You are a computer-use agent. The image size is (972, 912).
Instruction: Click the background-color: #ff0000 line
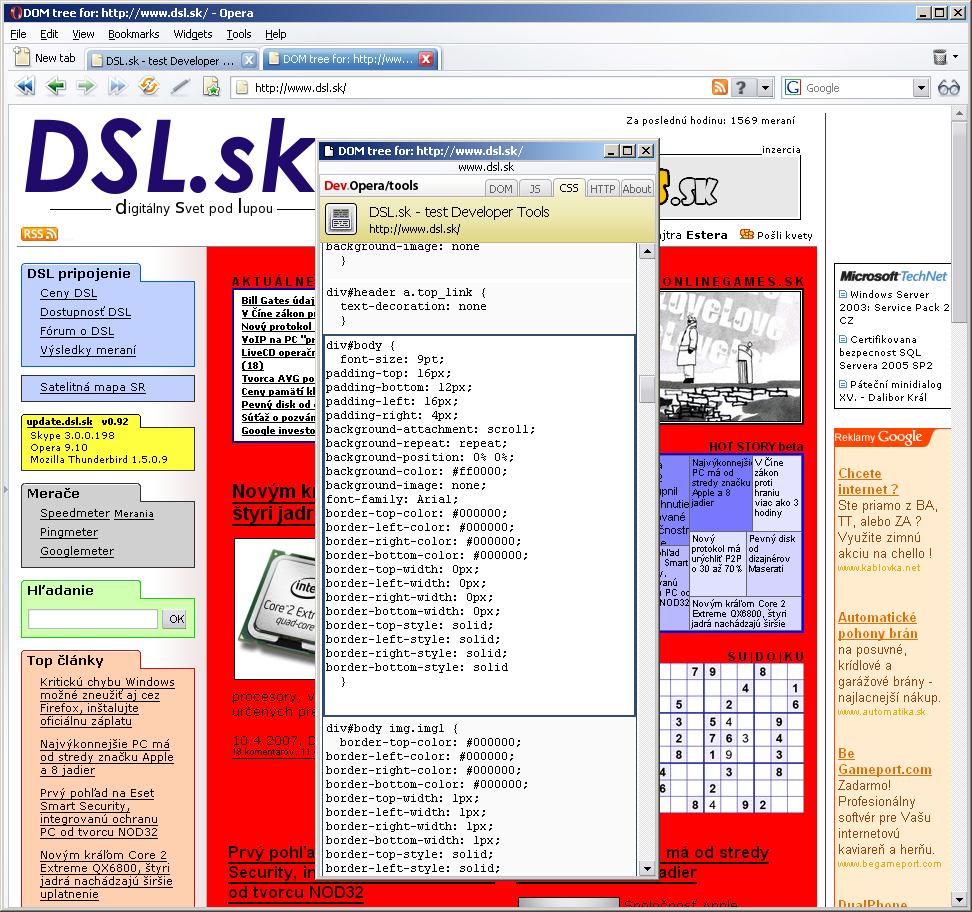coord(416,471)
